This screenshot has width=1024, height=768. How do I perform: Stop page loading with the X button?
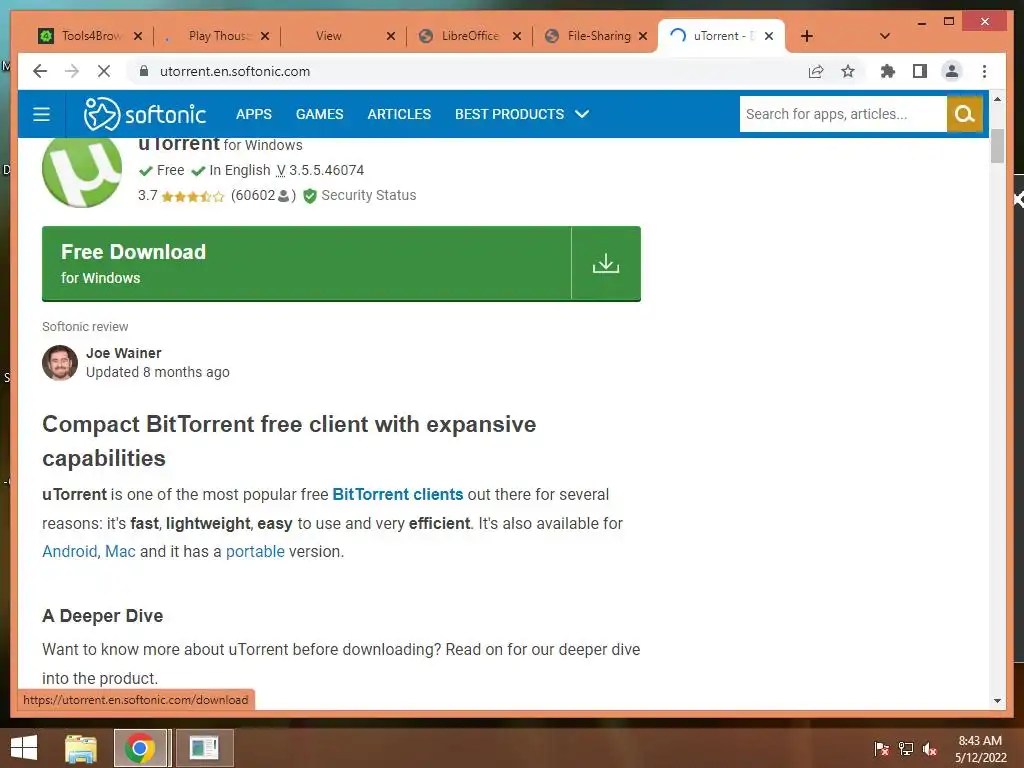104,71
